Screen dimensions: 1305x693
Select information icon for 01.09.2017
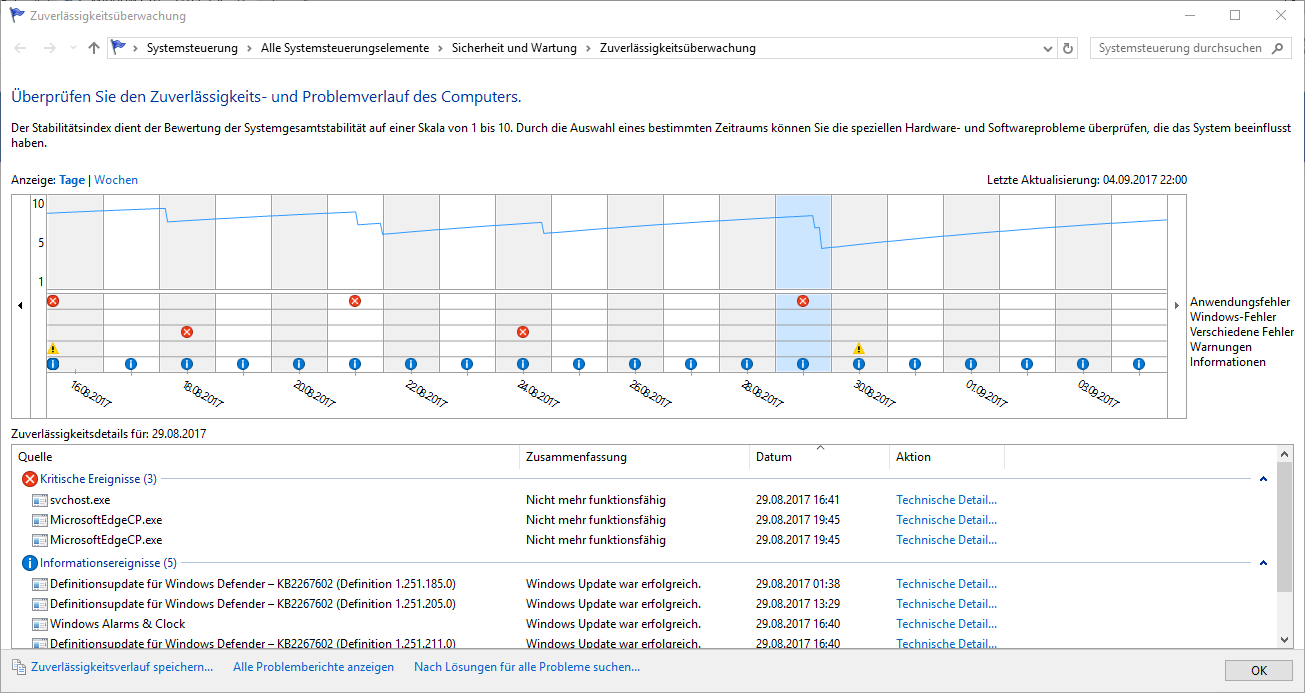971,364
